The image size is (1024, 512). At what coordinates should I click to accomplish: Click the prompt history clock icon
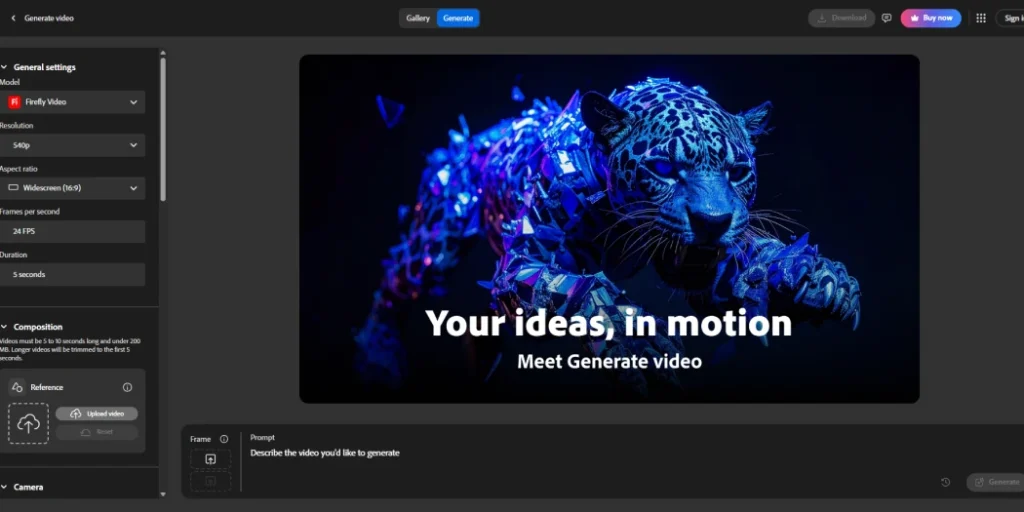(945, 482)
